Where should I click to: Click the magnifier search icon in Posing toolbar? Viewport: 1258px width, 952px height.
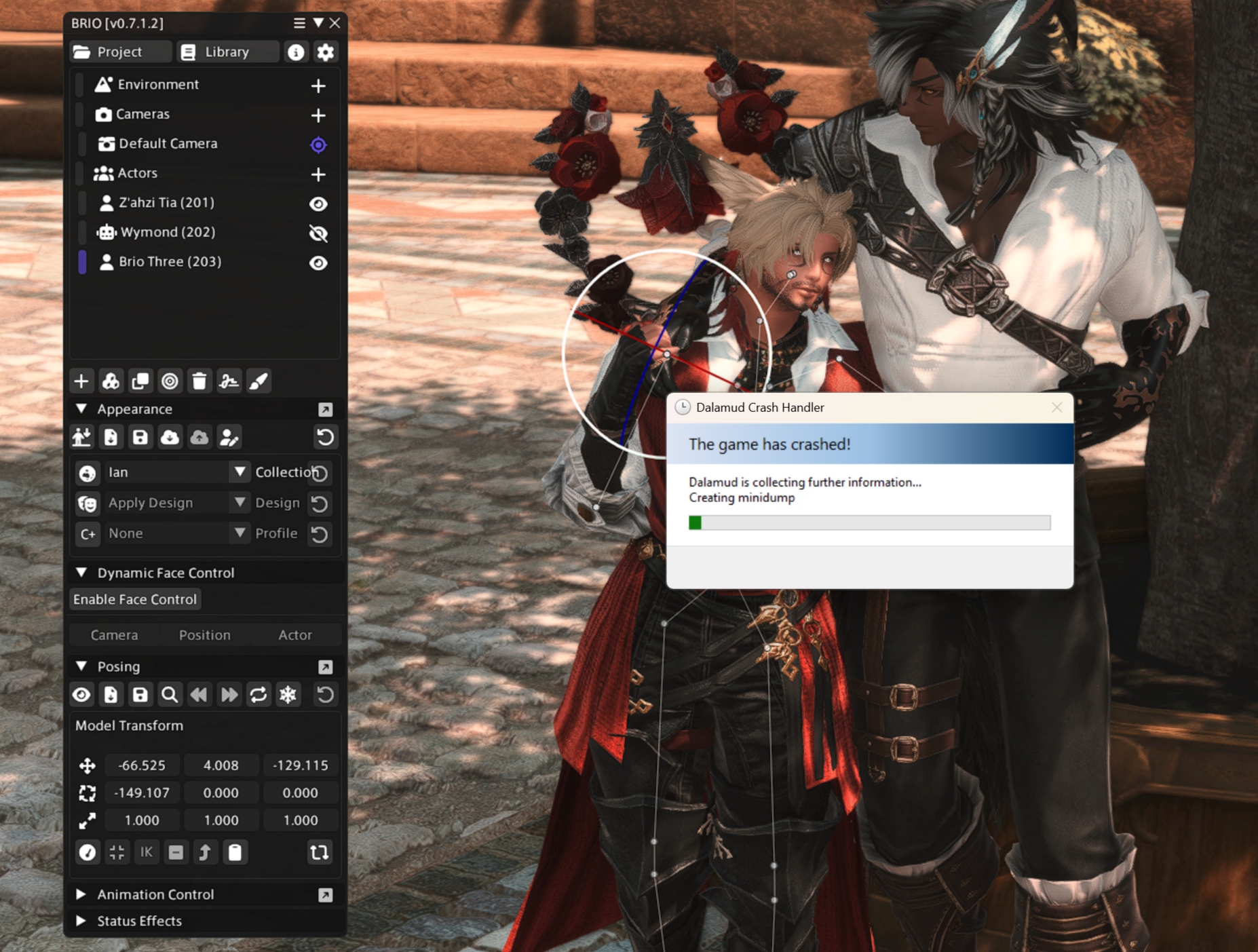170,695
